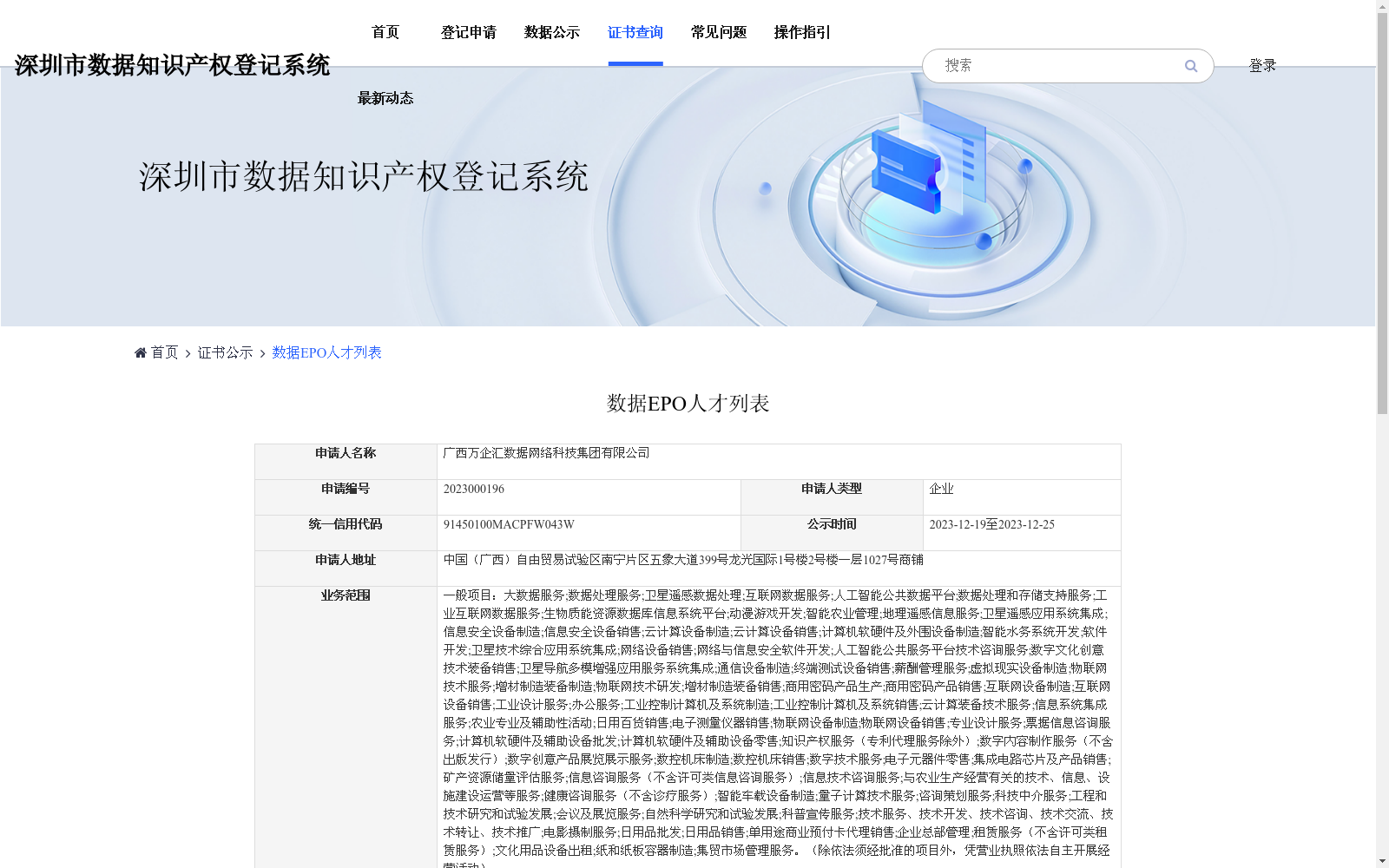Click the scrollbar up arrow
The width and height of the screenshot is (1389, 868).
click(x=1382, y=6)
